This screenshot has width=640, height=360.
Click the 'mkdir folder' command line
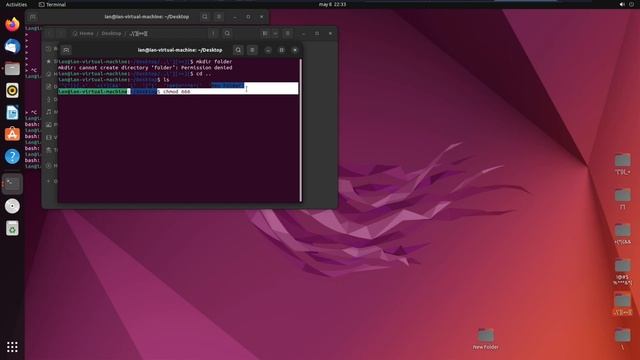point(145,62)
